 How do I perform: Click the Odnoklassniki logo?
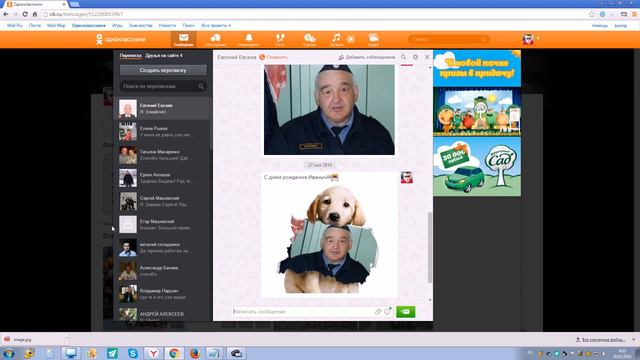coord(121,39)
